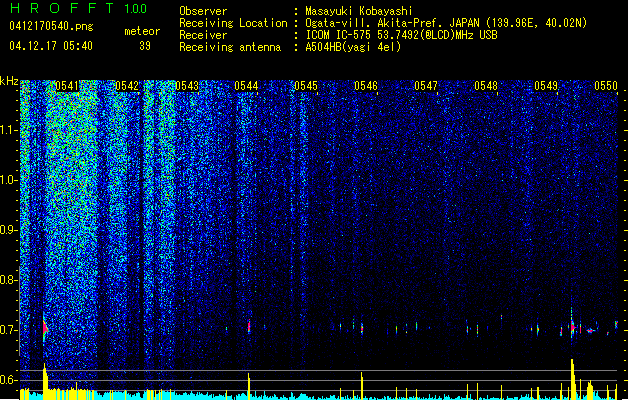Click the 0548 time marker
The image size is (629, 400).
tap(486, 86)
